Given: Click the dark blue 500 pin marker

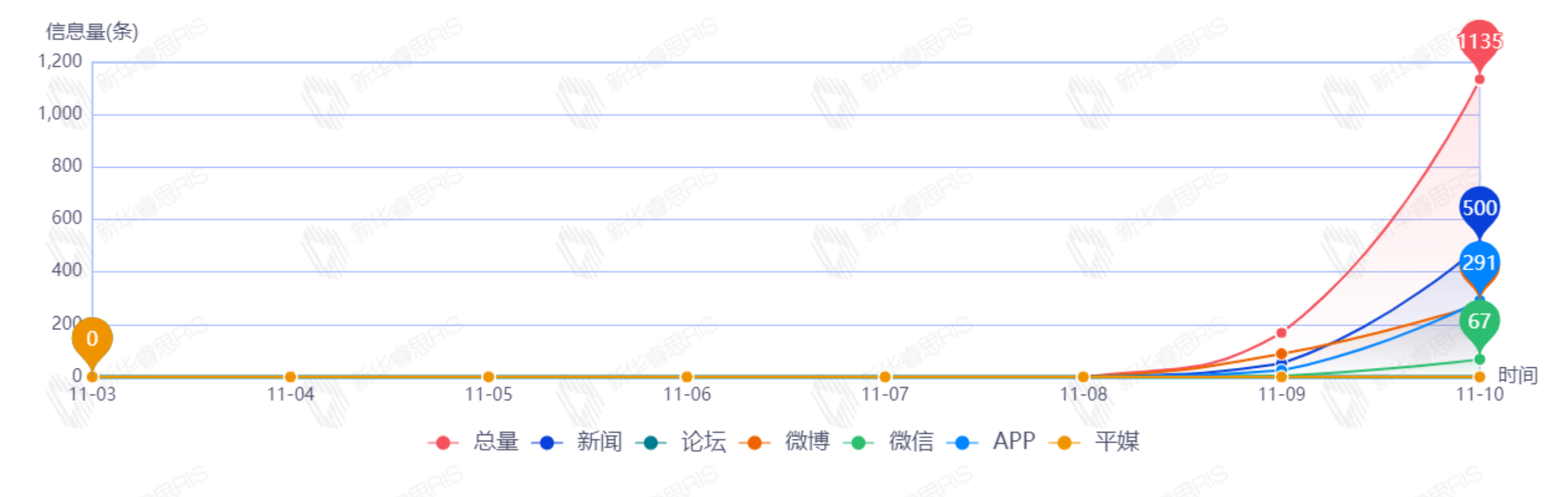Looking at the screenshot, I should [x=1479, y=209].
